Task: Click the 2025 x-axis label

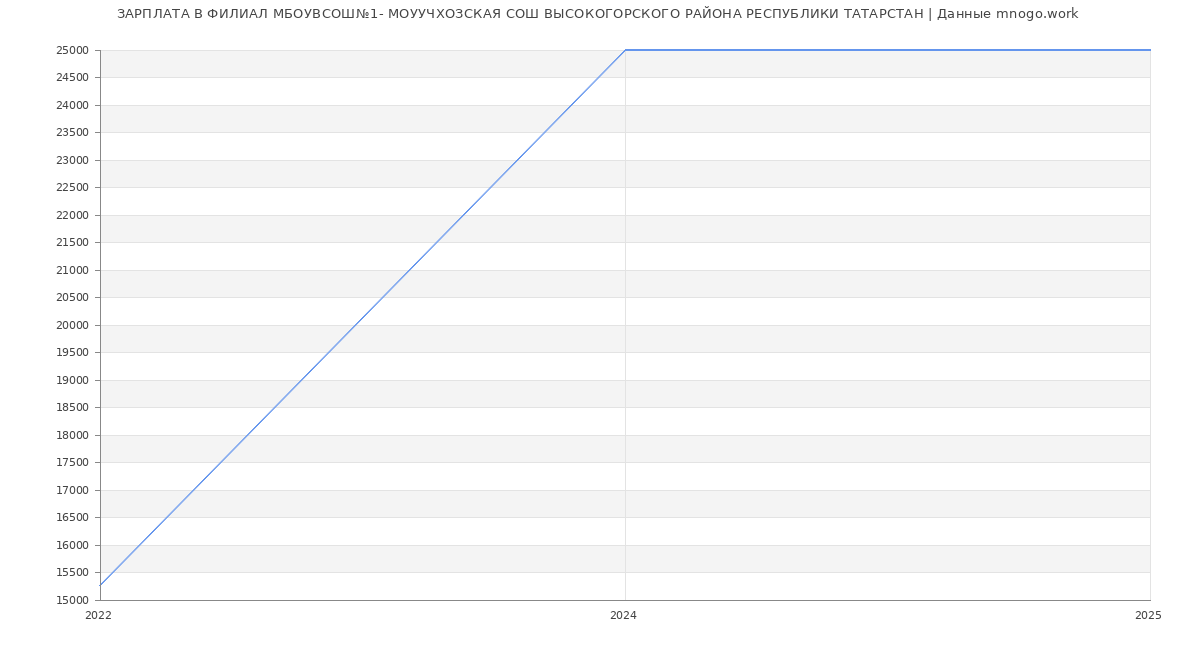Action: tap(1148, 616)
